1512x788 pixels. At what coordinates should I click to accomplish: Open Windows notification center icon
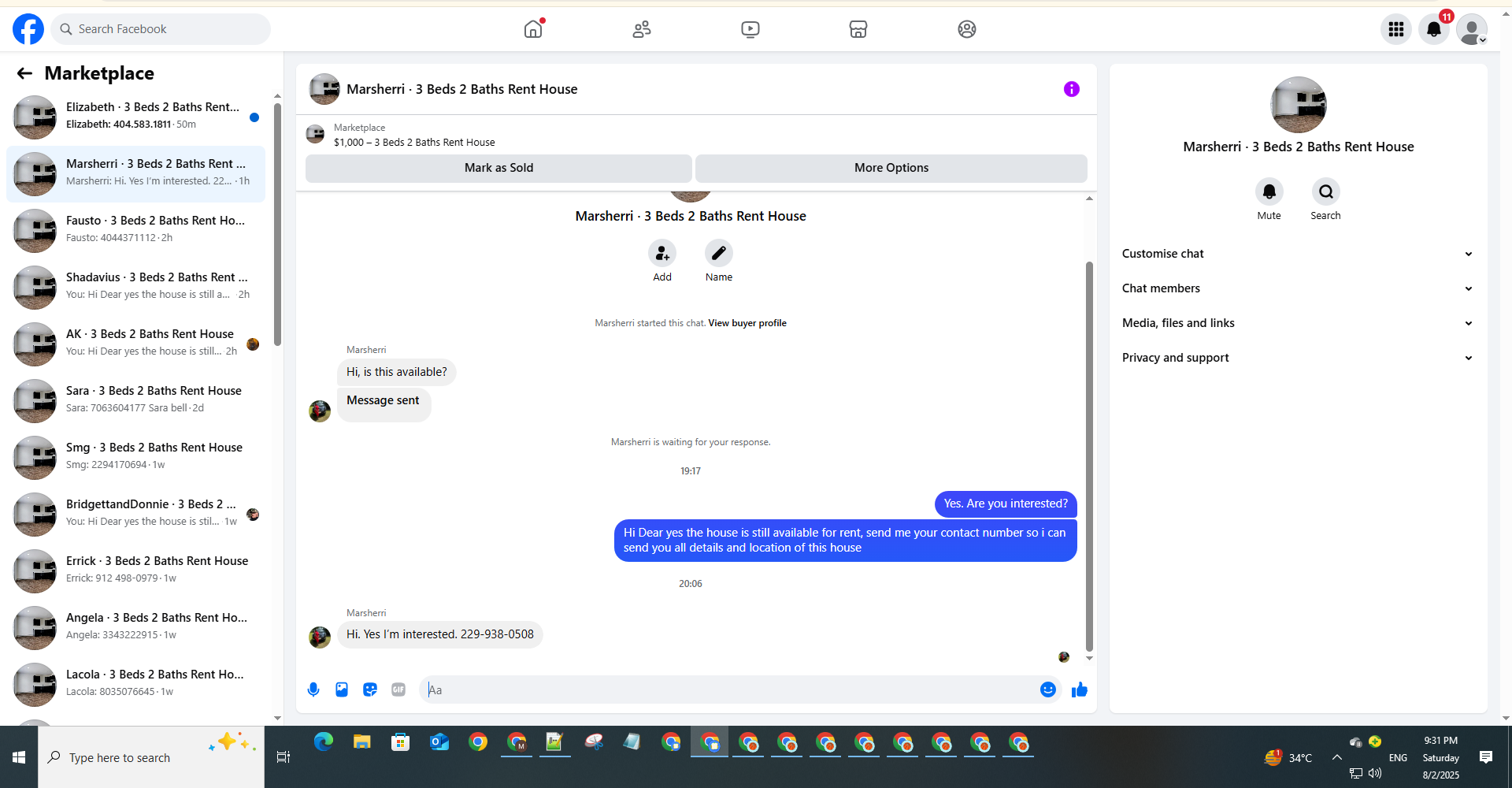click(x=1486, y=757)
